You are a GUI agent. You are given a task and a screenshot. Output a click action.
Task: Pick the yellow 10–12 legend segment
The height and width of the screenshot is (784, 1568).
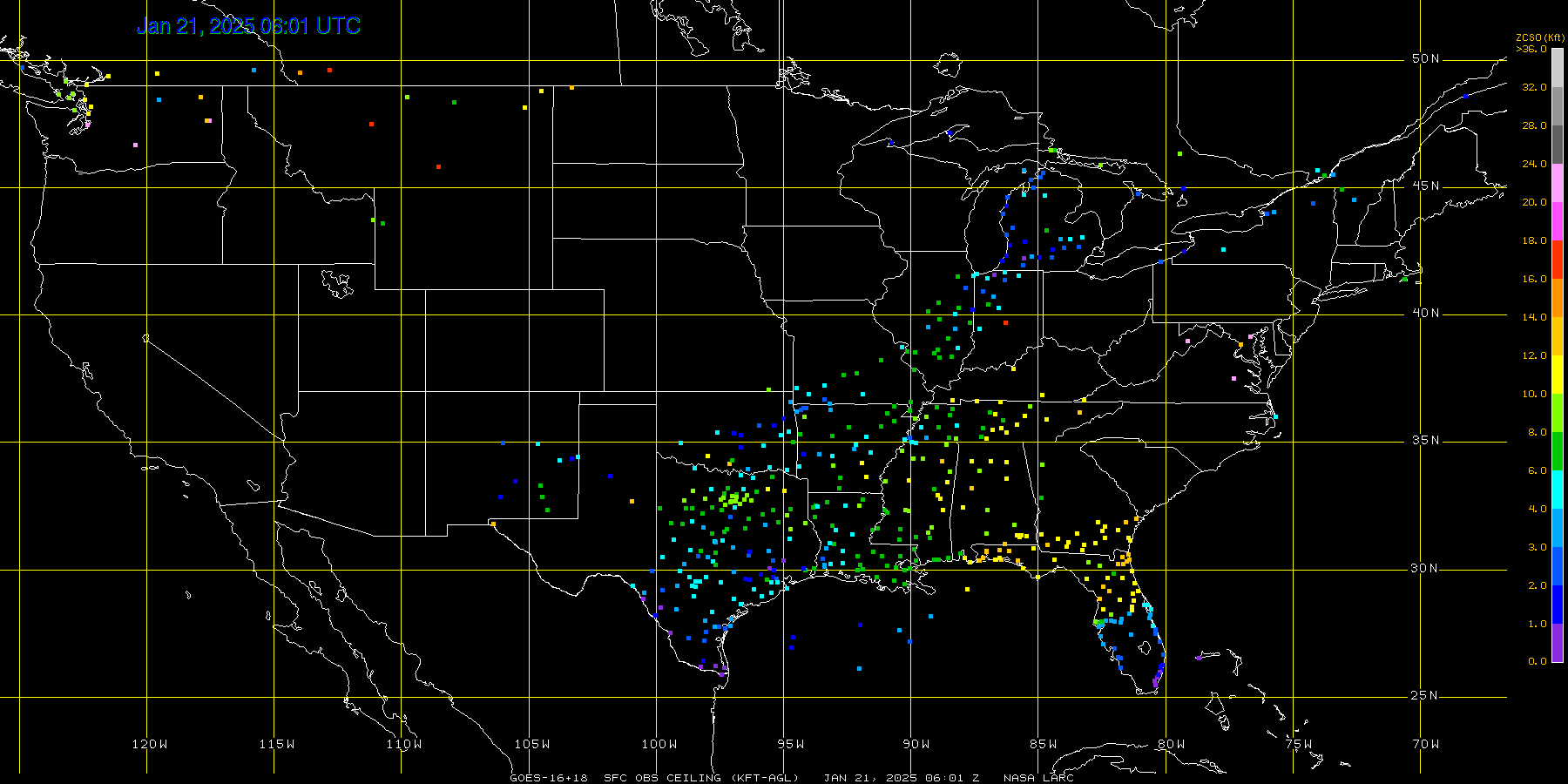(x=1558, y=375)
